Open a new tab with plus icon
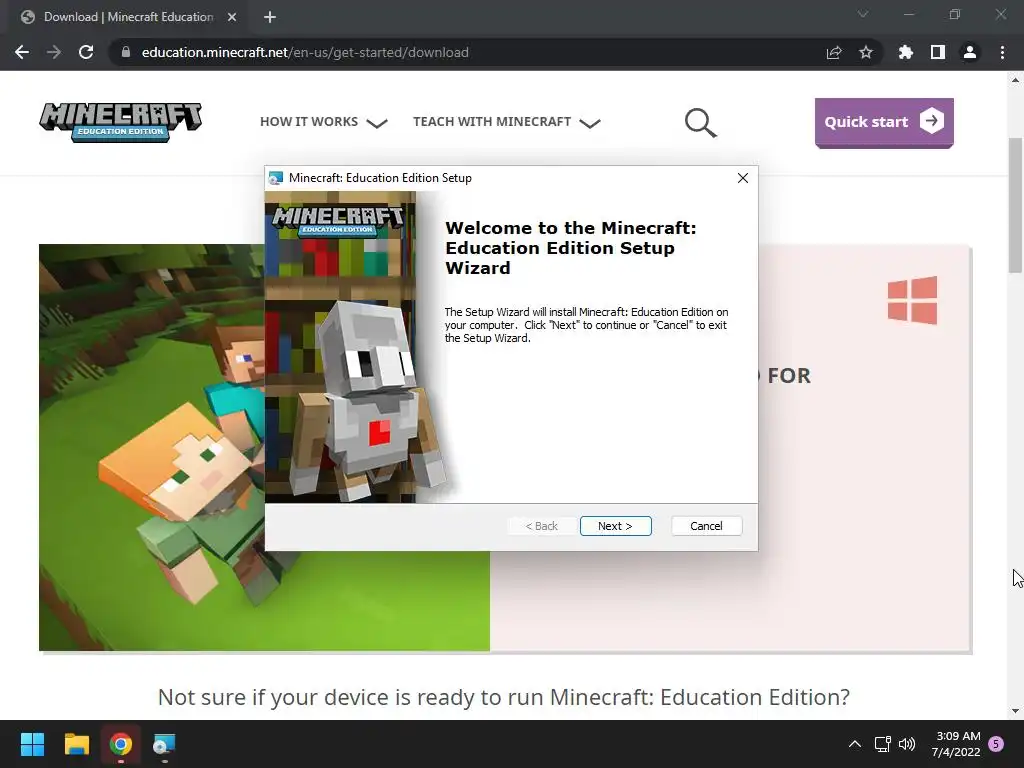The image size is (1024, 768). (270, 17)
